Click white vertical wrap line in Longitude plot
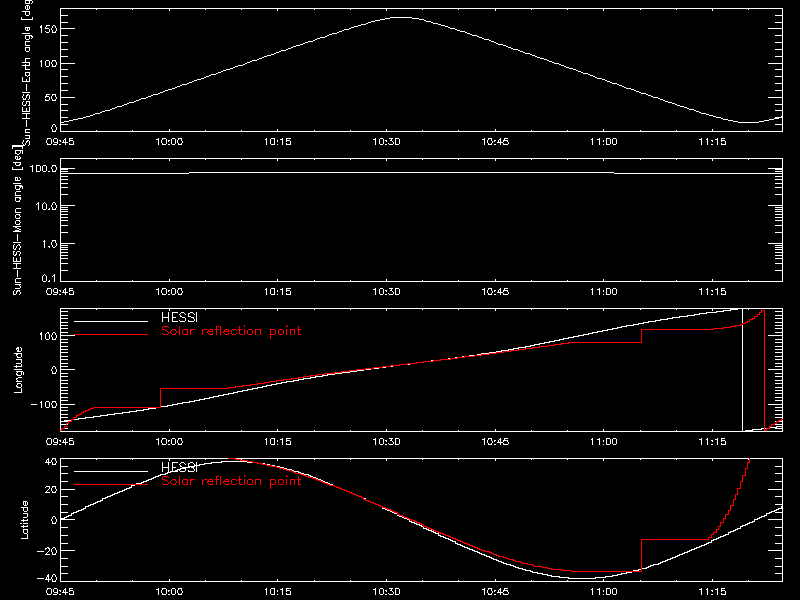Screen dimensions: 800x600 [742, 370]
